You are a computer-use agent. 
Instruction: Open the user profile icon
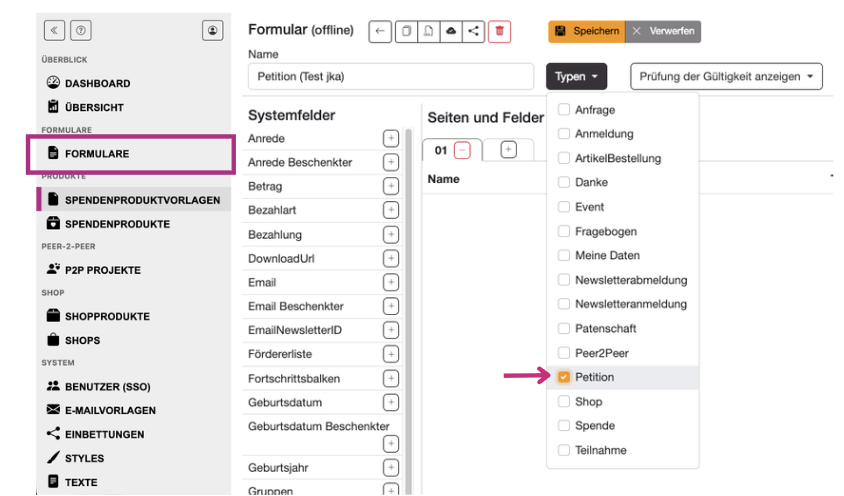213,30
